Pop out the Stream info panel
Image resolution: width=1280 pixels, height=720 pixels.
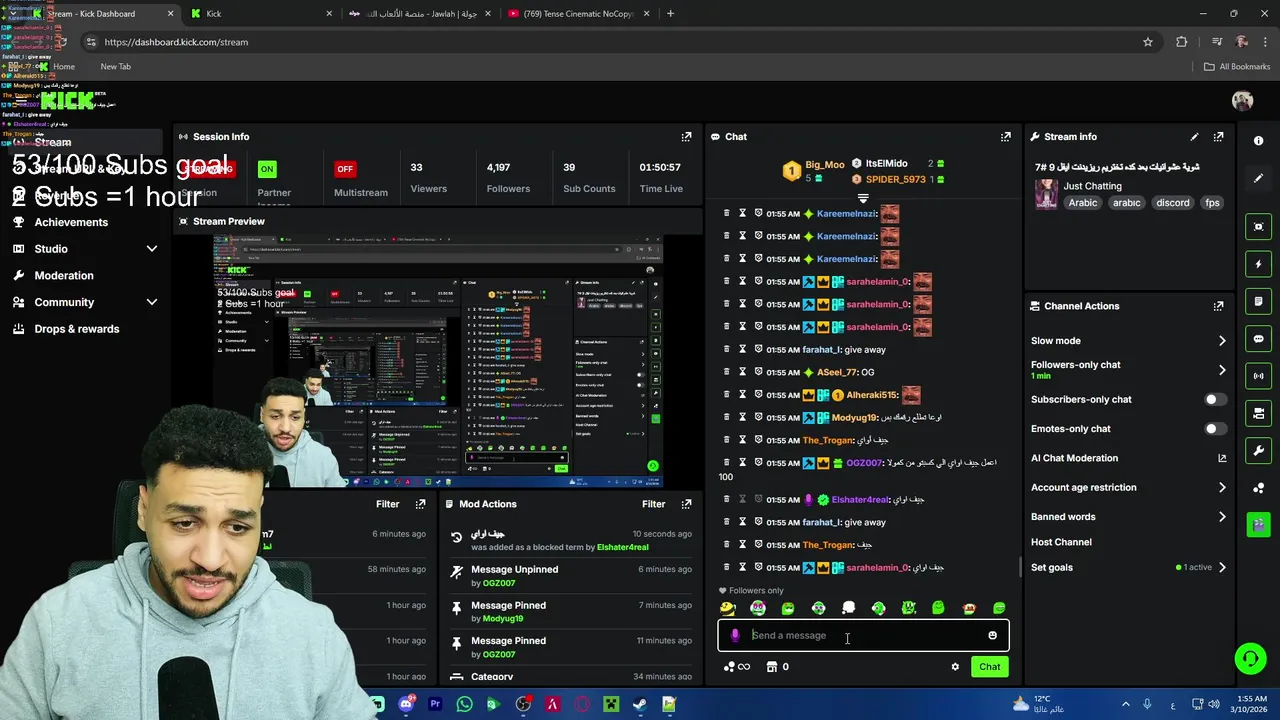[x=1218, y=137]
